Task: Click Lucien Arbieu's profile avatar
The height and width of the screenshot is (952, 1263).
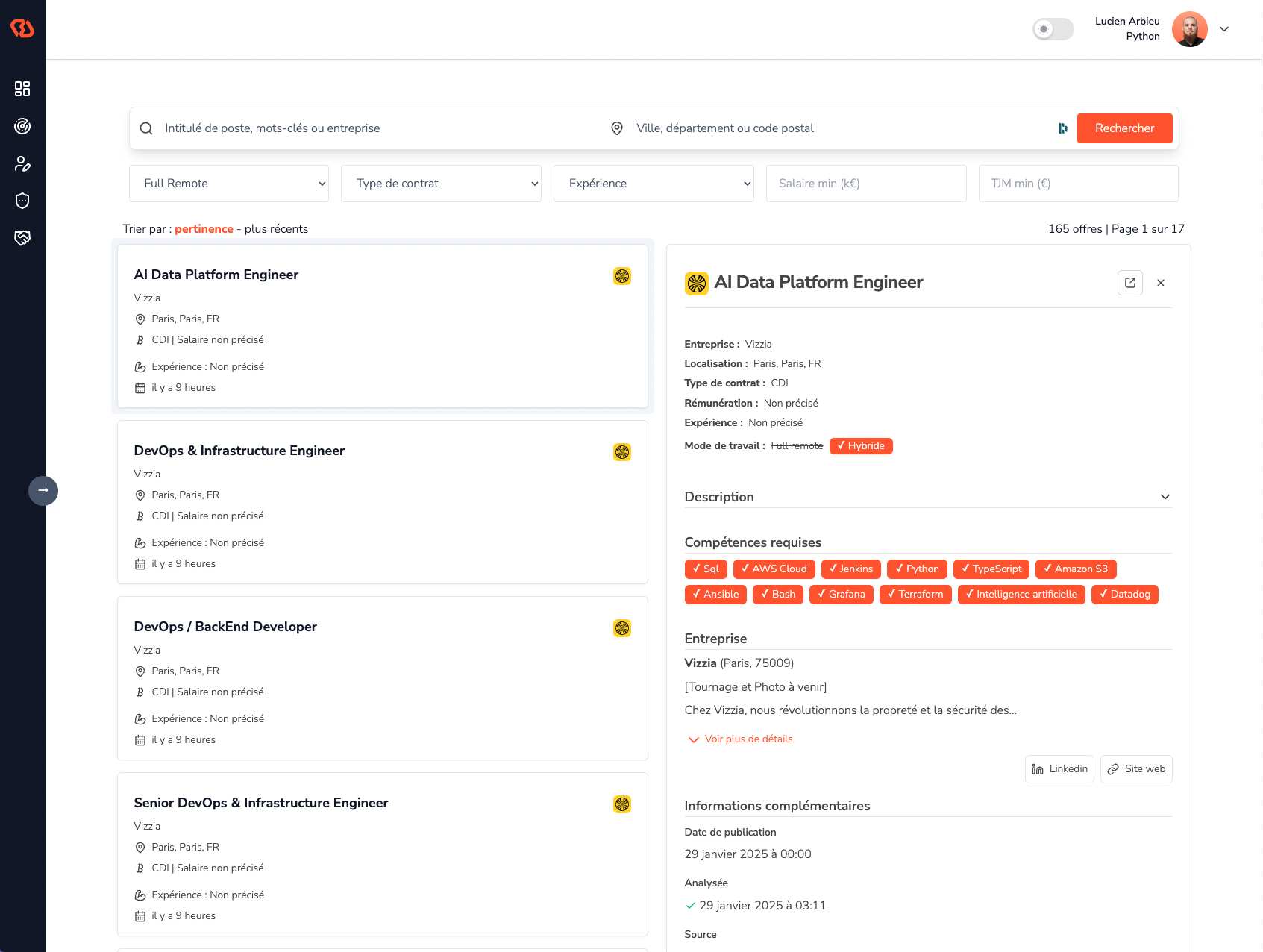Action: 1190,29
